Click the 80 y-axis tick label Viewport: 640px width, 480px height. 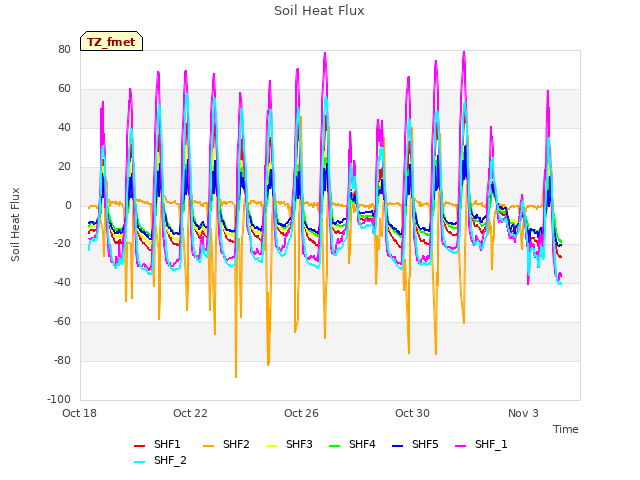coord(64,50)
